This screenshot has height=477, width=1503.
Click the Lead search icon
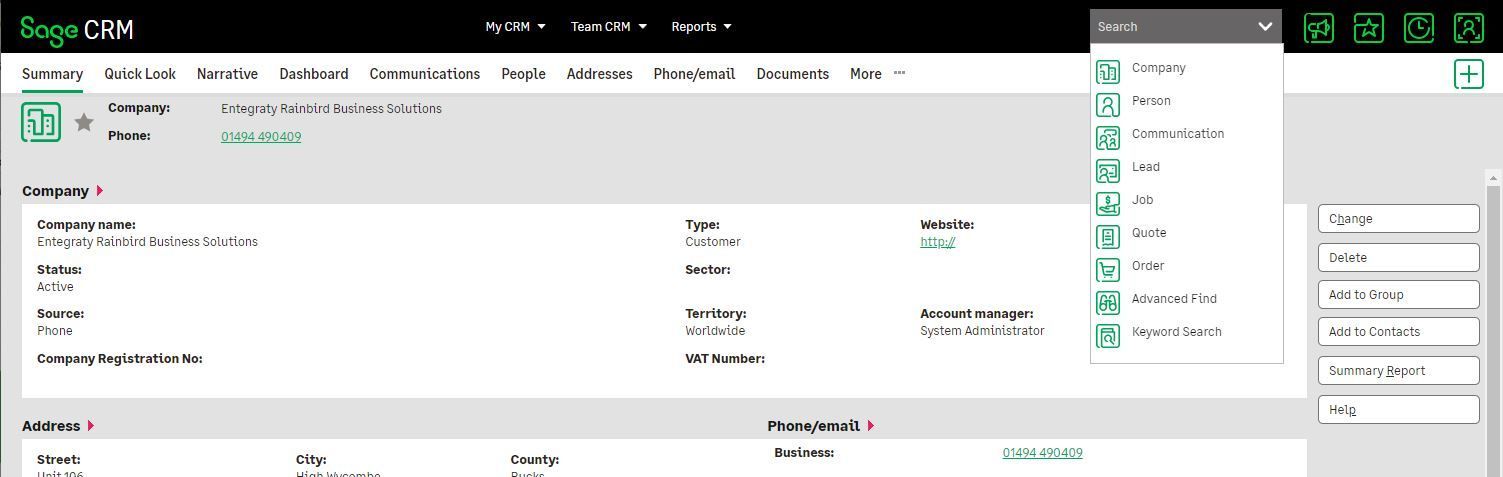point(1108,171)
